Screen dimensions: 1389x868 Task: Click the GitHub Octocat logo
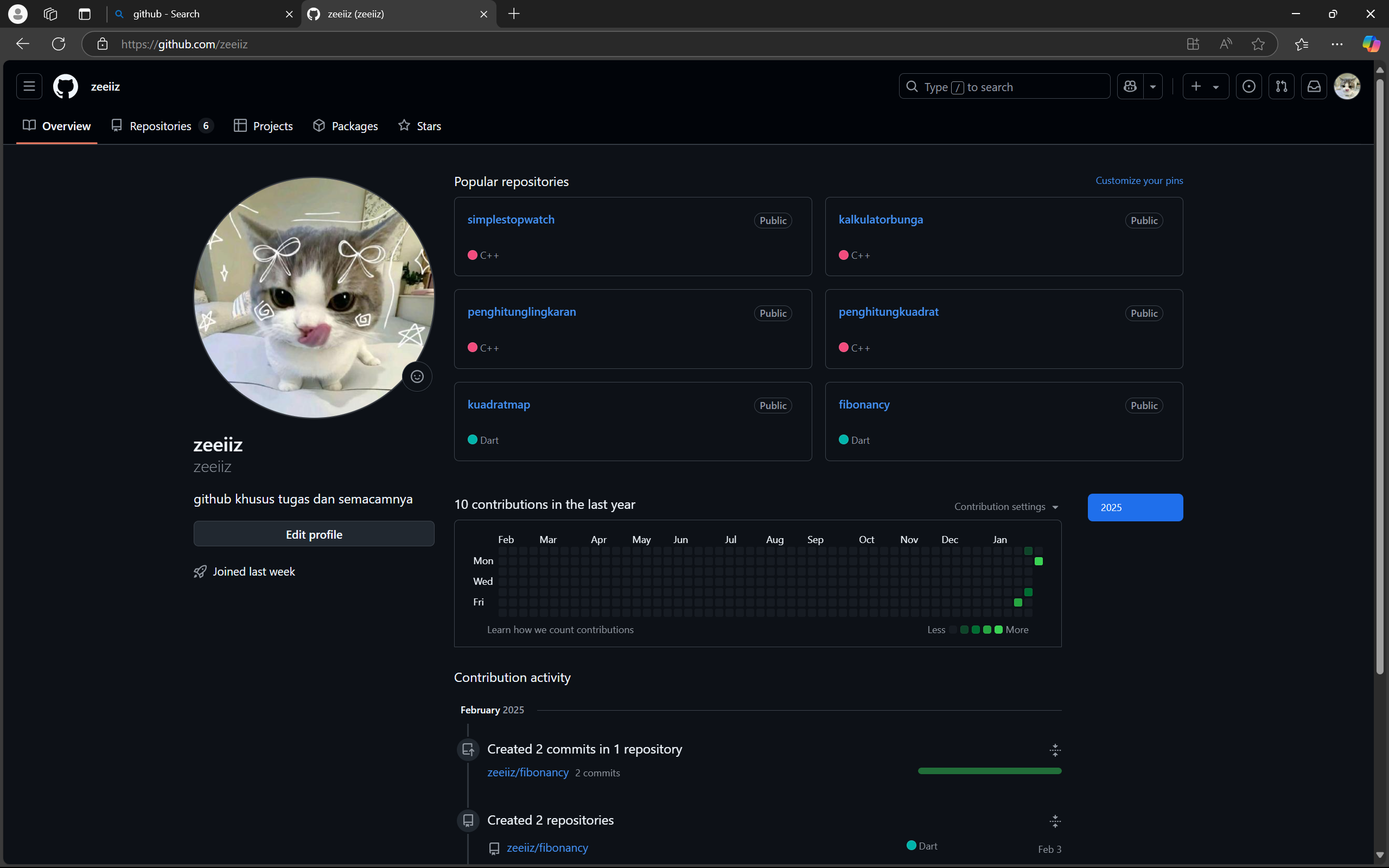click(x=66, y=87)
